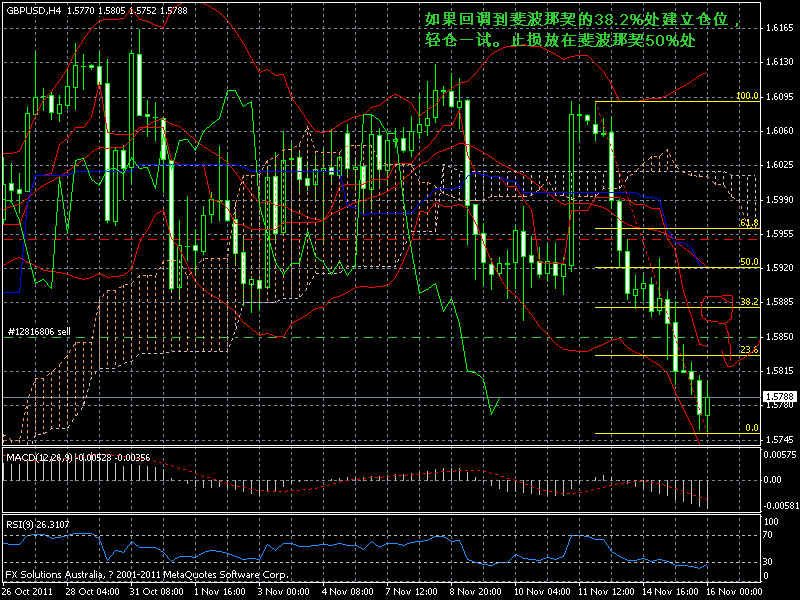
Task: Click the RSI(9) 26.3107 indicator label
Action: [x=37, y=524]
